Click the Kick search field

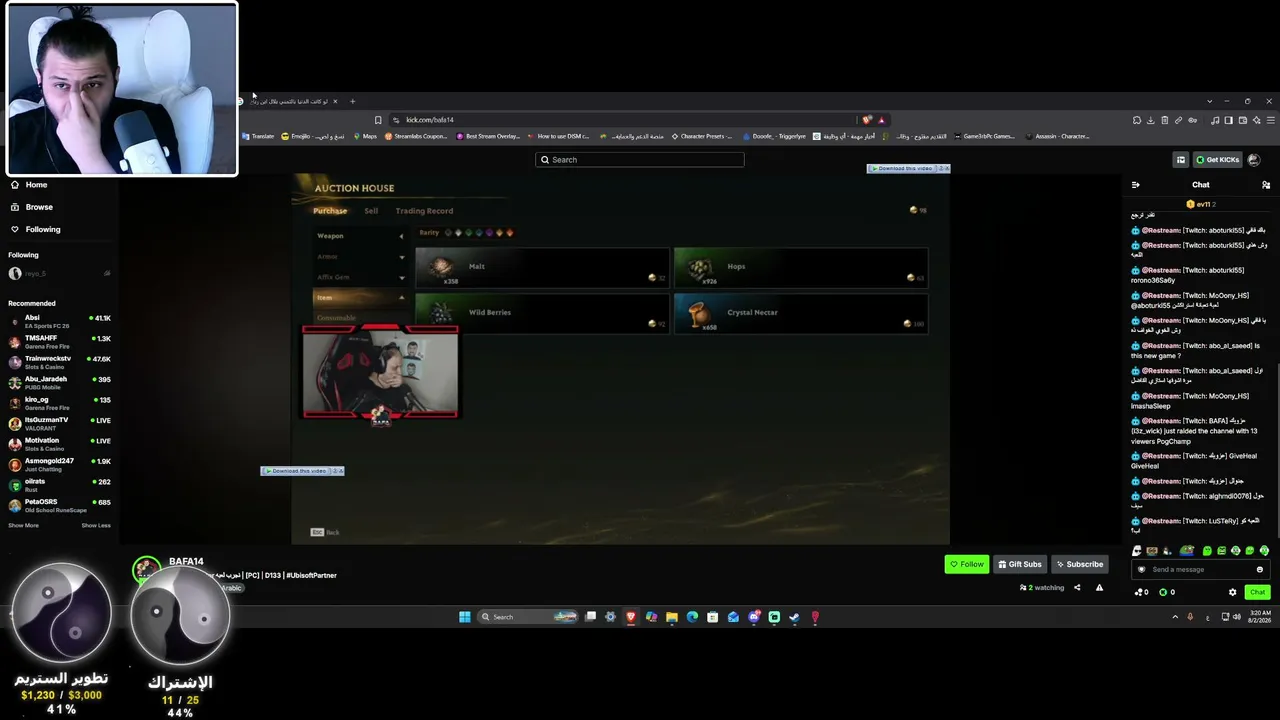click(x=640, y=160)
